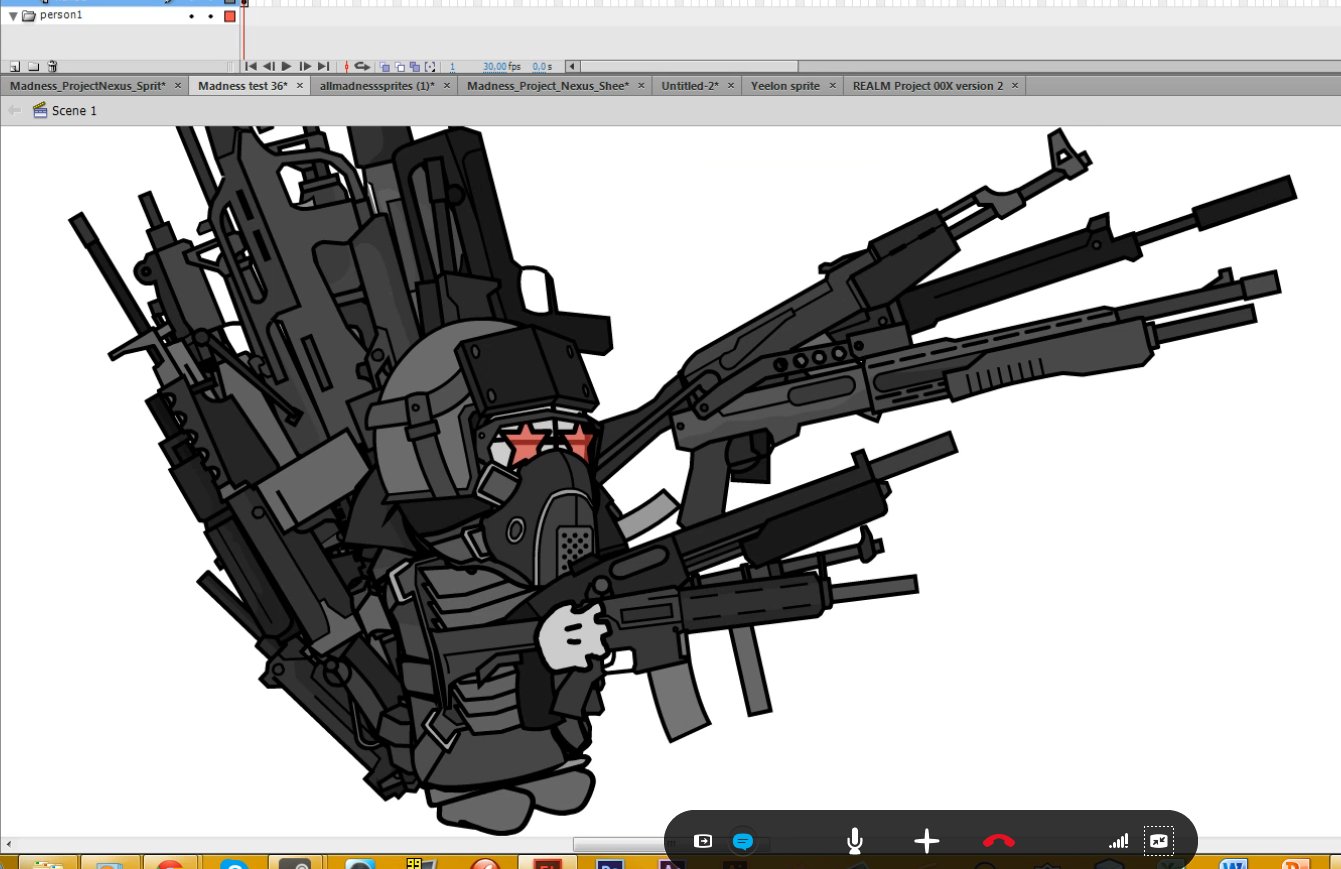Center the frame on playhead
The width and height of the screenshot is (1341, 869).
(x=347, y=67)
